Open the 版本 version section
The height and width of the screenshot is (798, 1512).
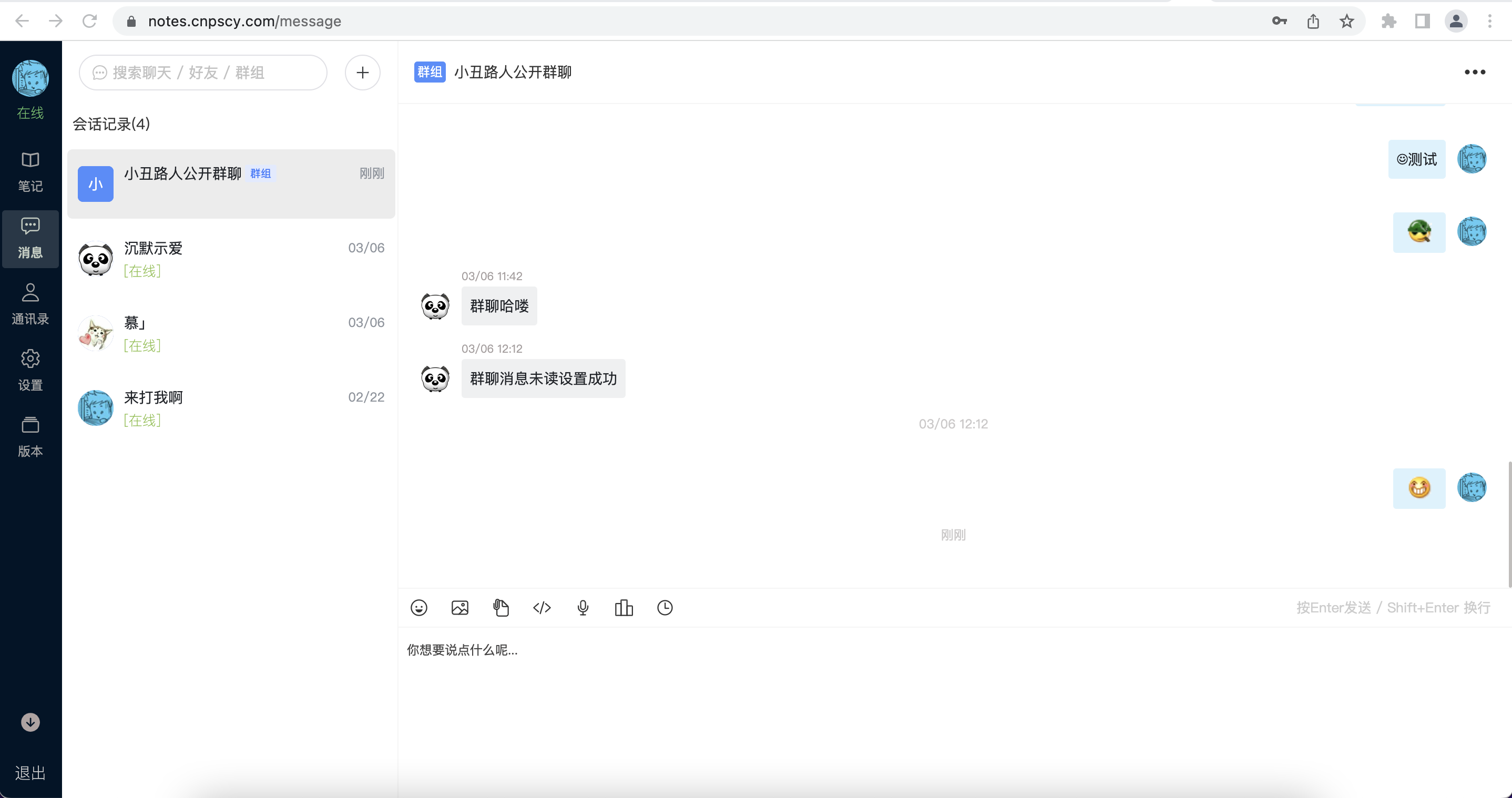pos(30,437)
